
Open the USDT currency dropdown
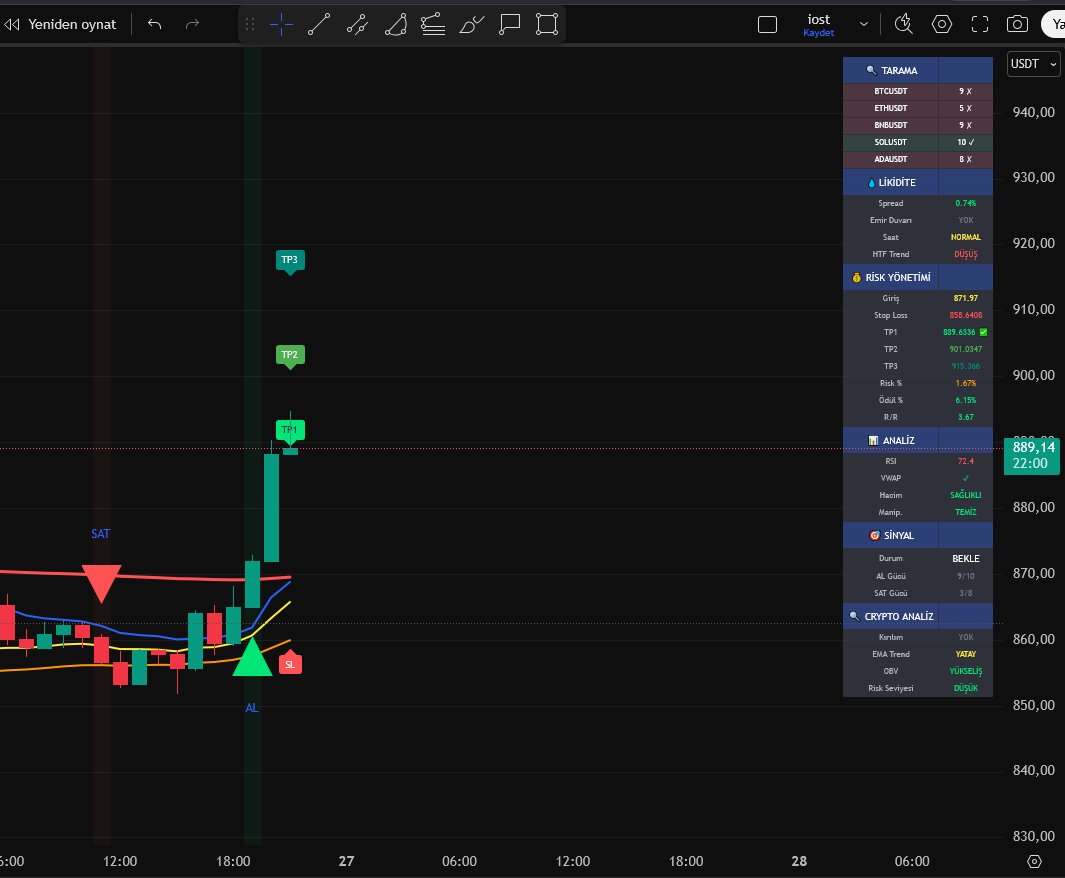1033,64
